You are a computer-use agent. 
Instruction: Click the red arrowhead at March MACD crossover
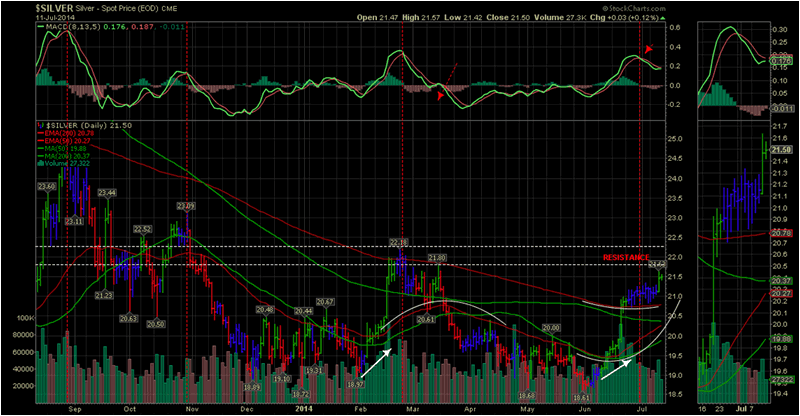441,95
